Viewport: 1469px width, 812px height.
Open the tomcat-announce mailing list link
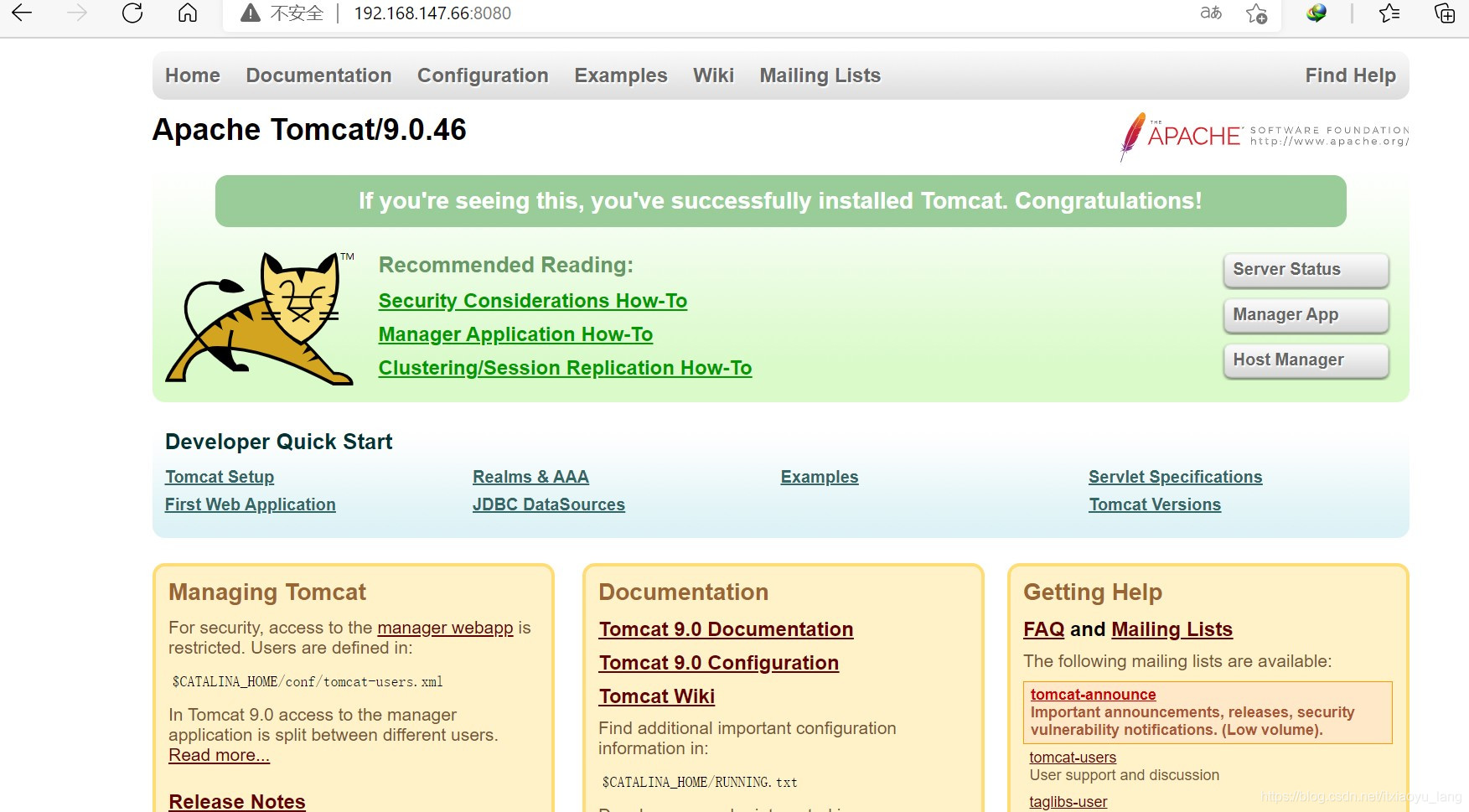[1093, 695]
